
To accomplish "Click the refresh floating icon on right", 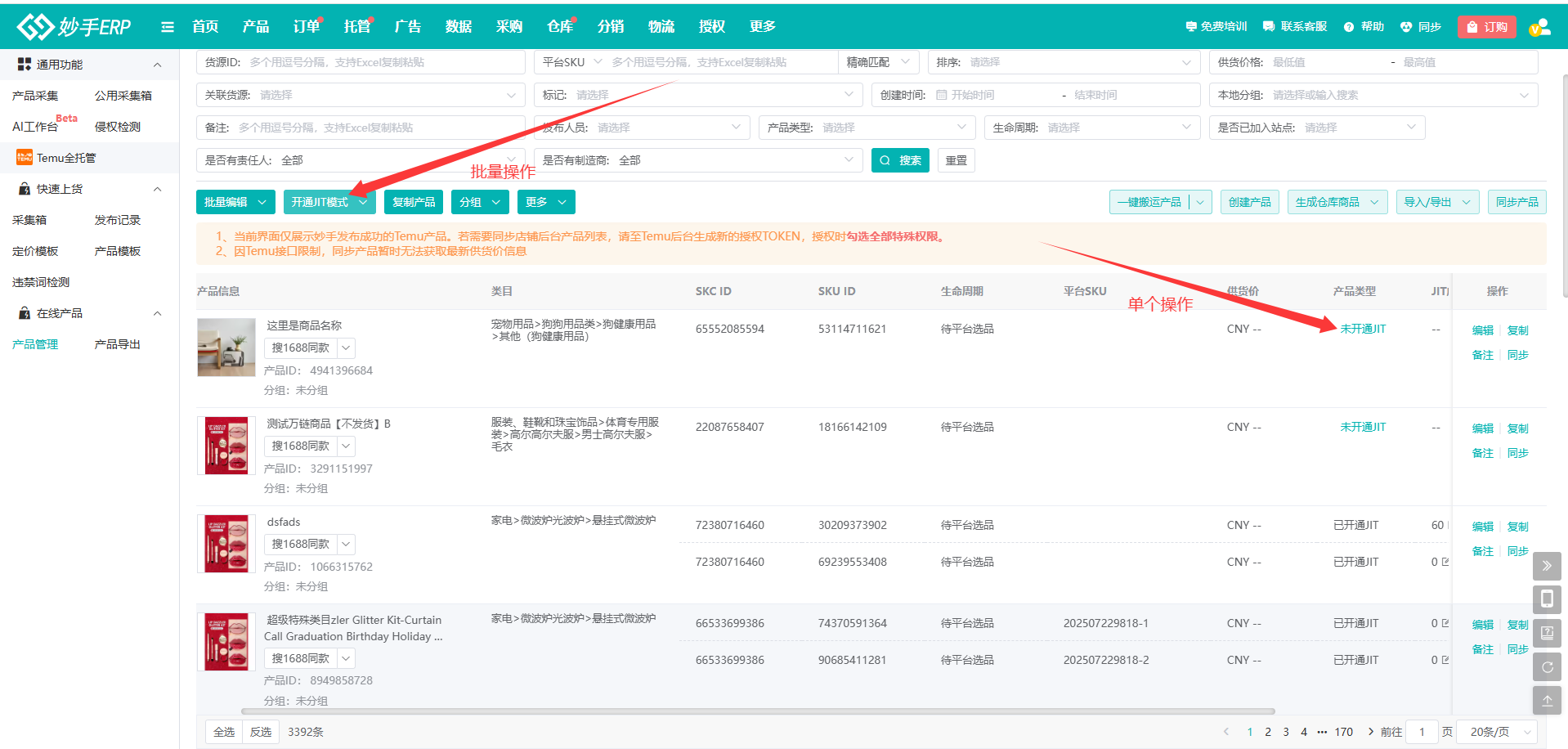I will pos(1547,667).
